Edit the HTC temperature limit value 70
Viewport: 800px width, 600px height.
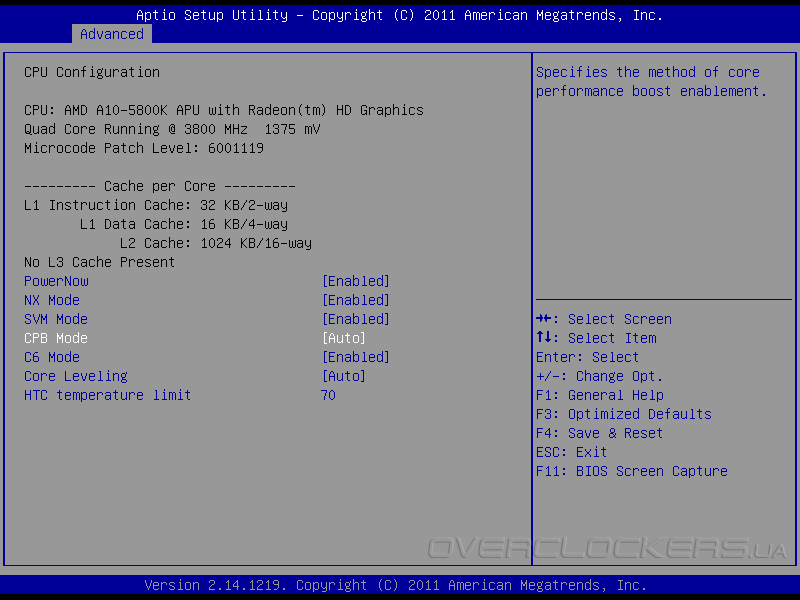(x=328, y=395)
